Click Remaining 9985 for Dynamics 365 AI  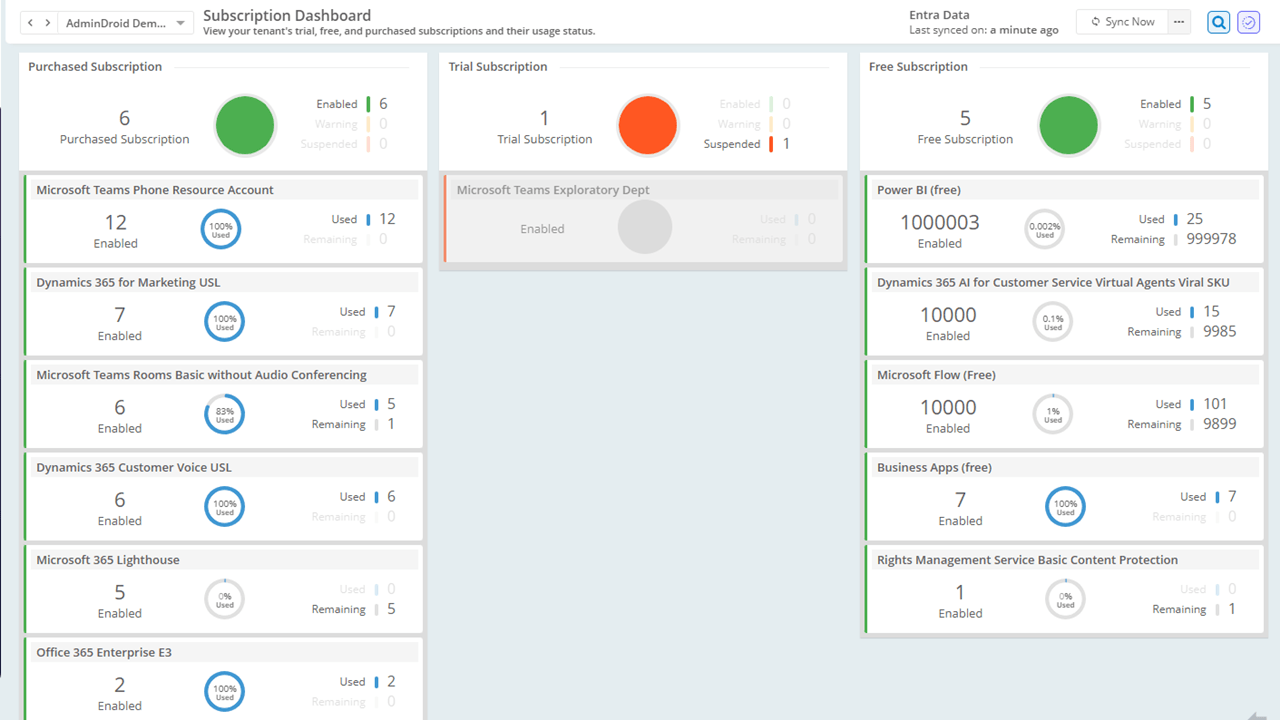click(1219, 331)
